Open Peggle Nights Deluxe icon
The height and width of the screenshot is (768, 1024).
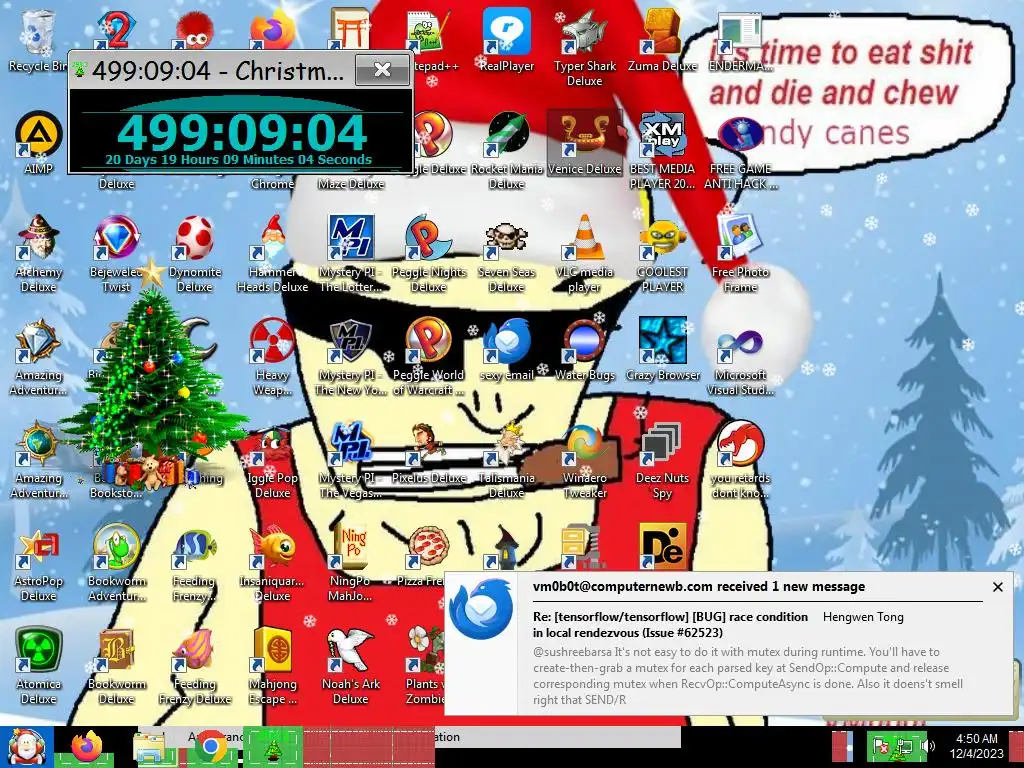428,253
